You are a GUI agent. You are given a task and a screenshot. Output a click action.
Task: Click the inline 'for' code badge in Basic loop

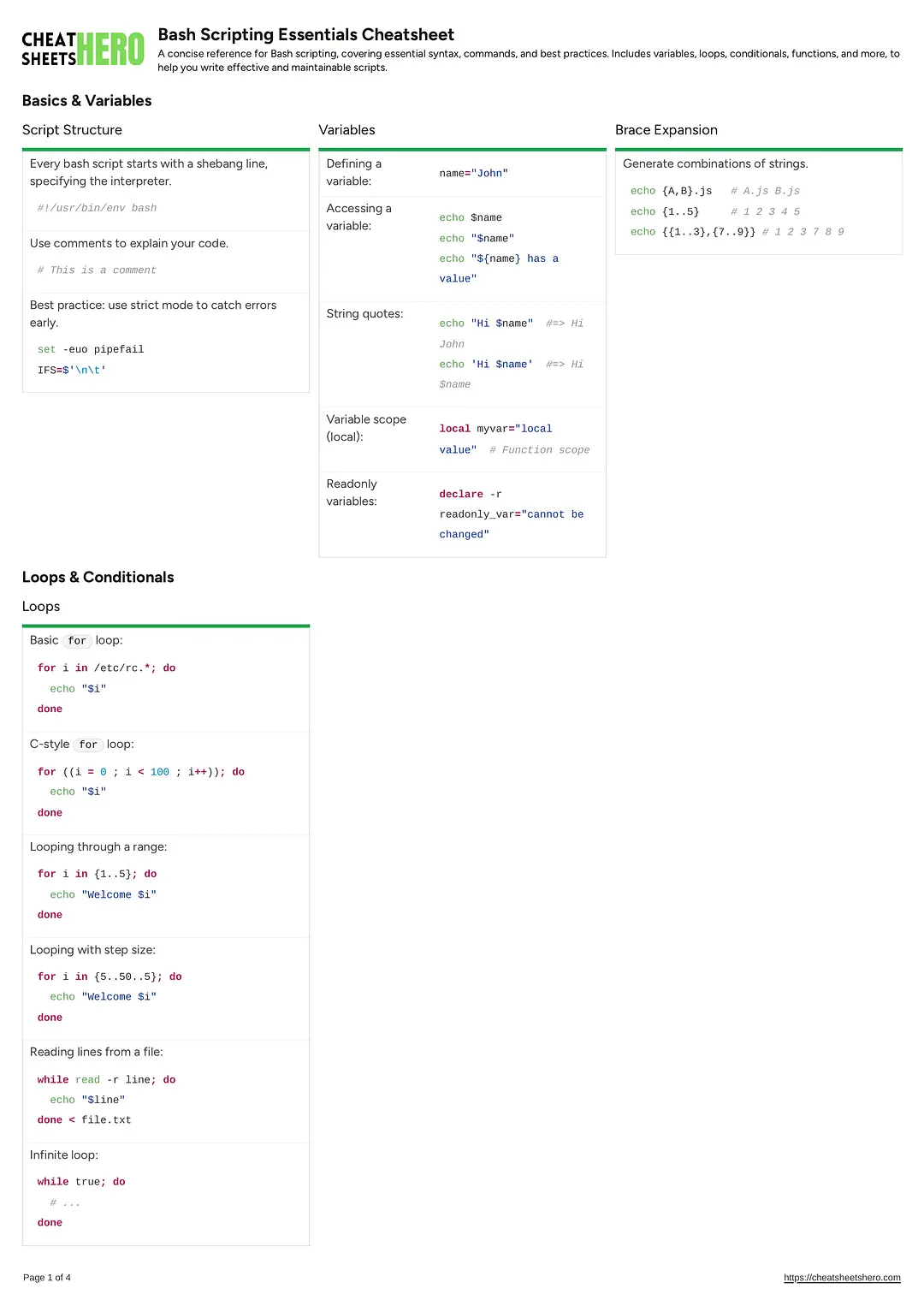pos(77,641)
